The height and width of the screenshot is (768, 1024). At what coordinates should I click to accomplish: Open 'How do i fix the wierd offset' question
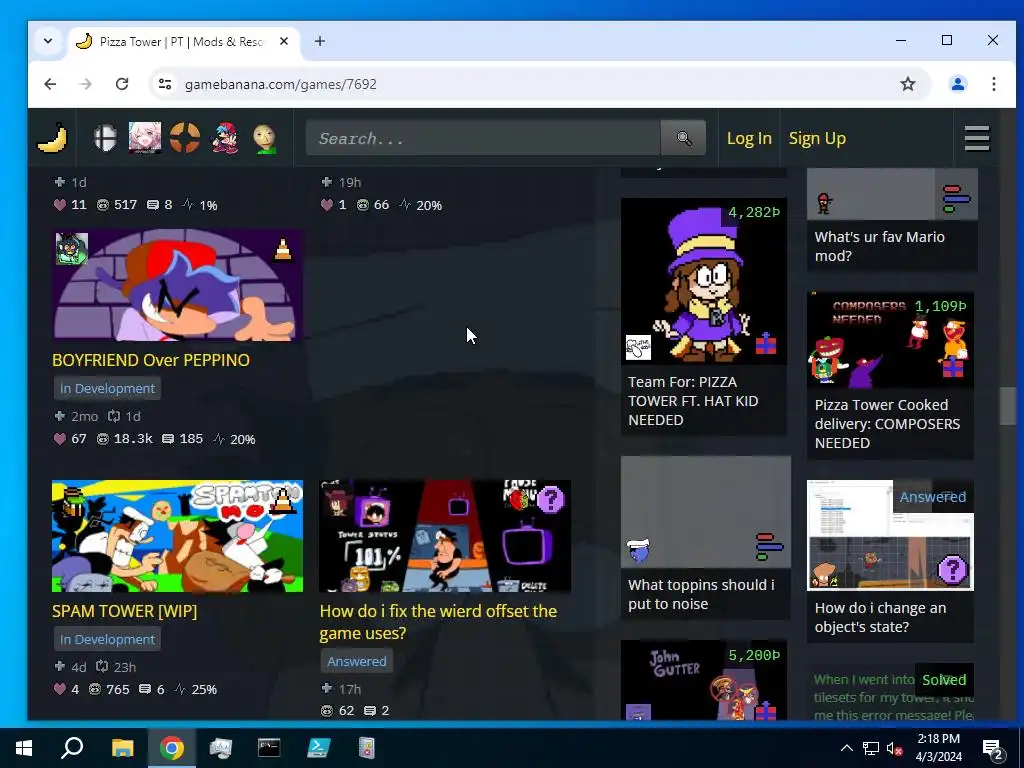(438, 622)
